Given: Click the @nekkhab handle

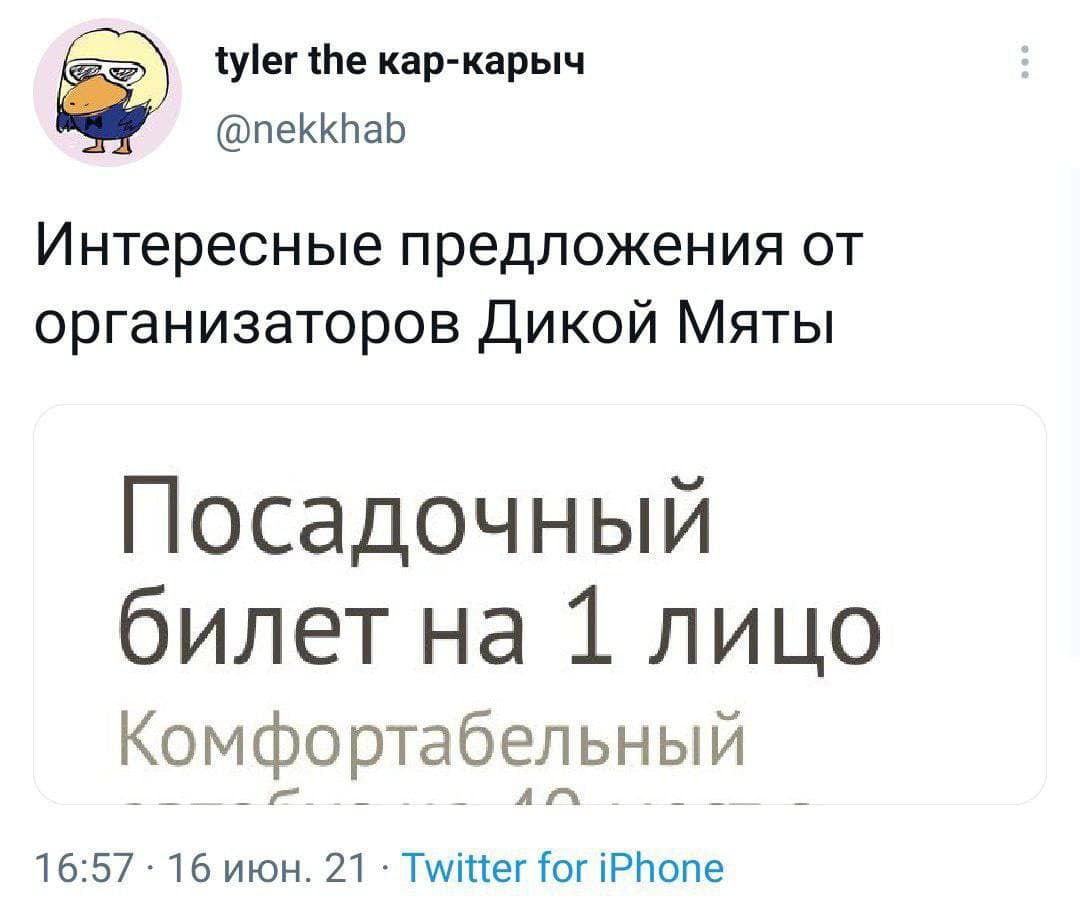Looking at the screenshot, I should 312,131.
